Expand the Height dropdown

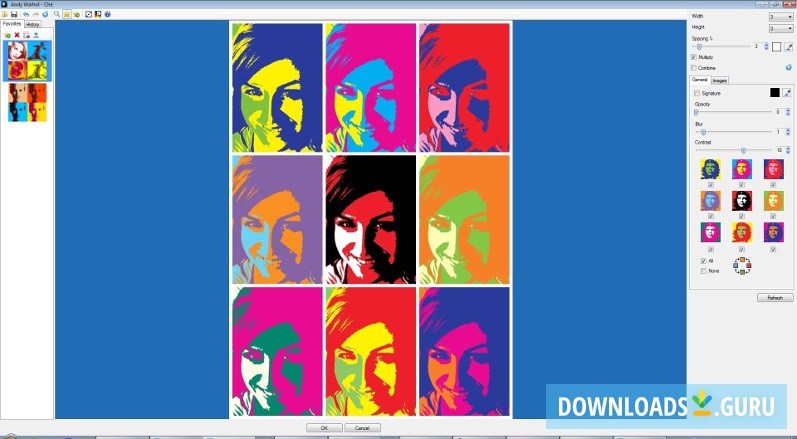780,28
